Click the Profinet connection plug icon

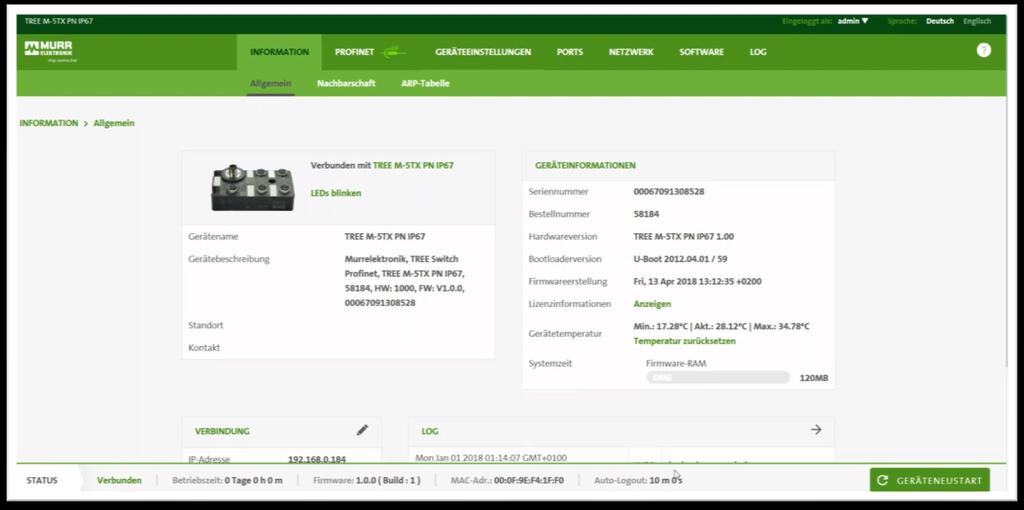click(394, 52)
